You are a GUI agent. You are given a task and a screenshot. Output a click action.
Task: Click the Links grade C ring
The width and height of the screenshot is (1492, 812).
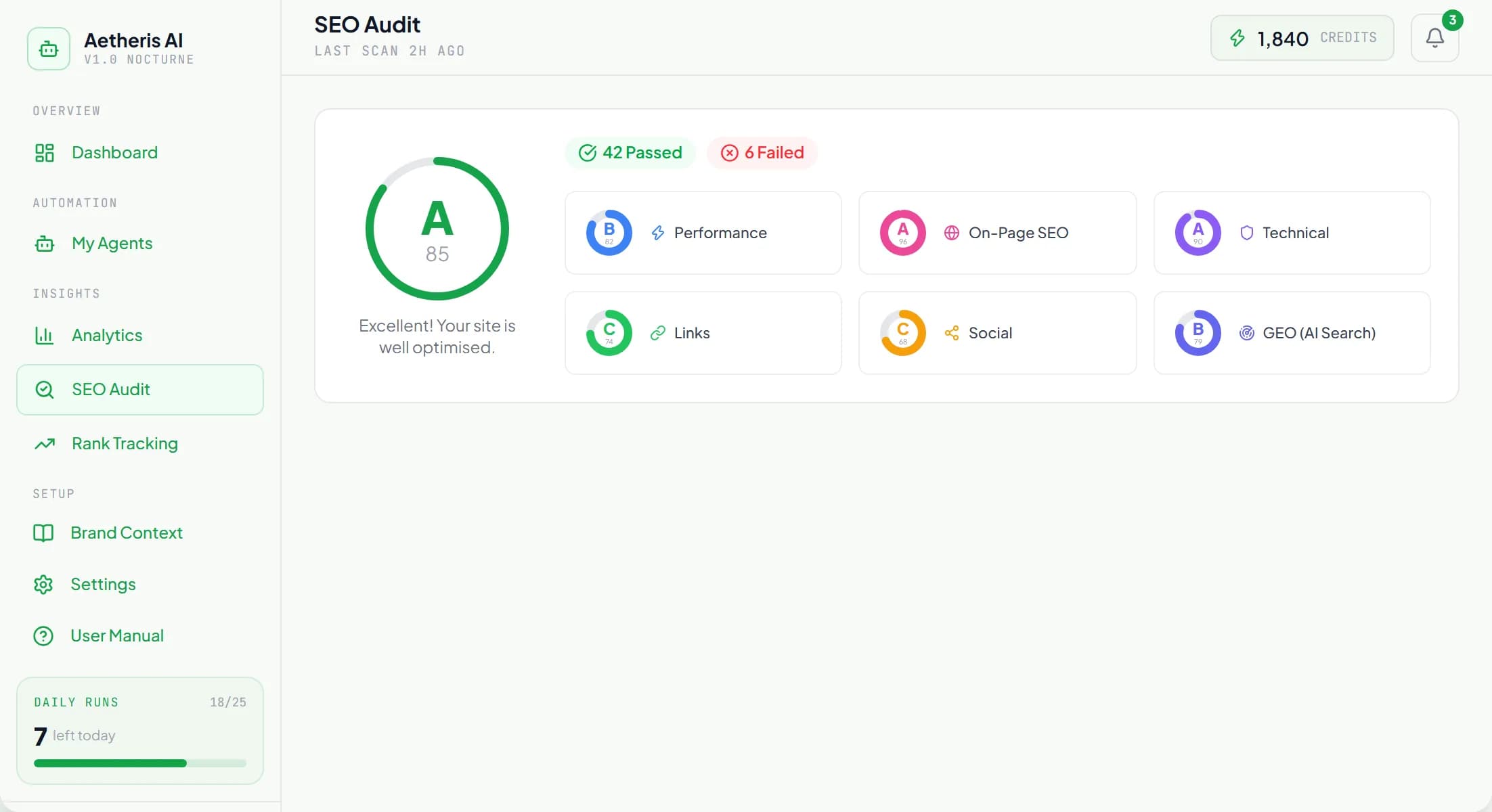(609, 333)
